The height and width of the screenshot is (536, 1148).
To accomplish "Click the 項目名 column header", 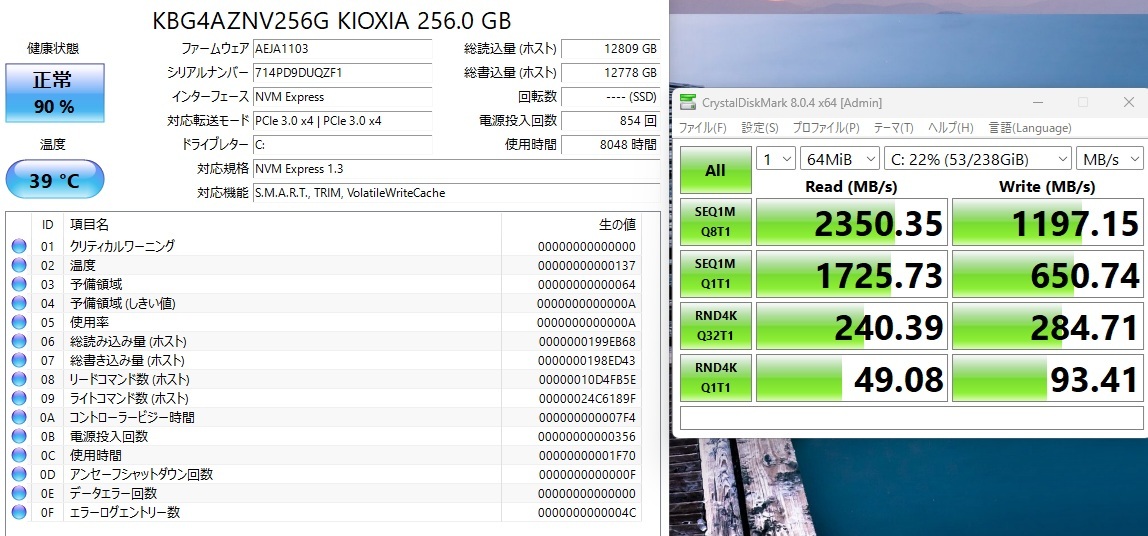I will [89, 224].
